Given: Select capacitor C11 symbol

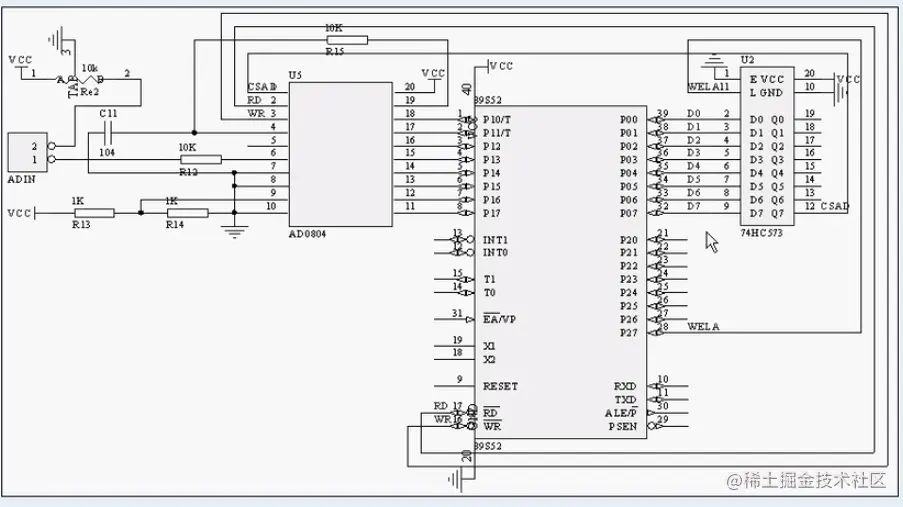Looking at the screenshot, I should click(108, 133).
